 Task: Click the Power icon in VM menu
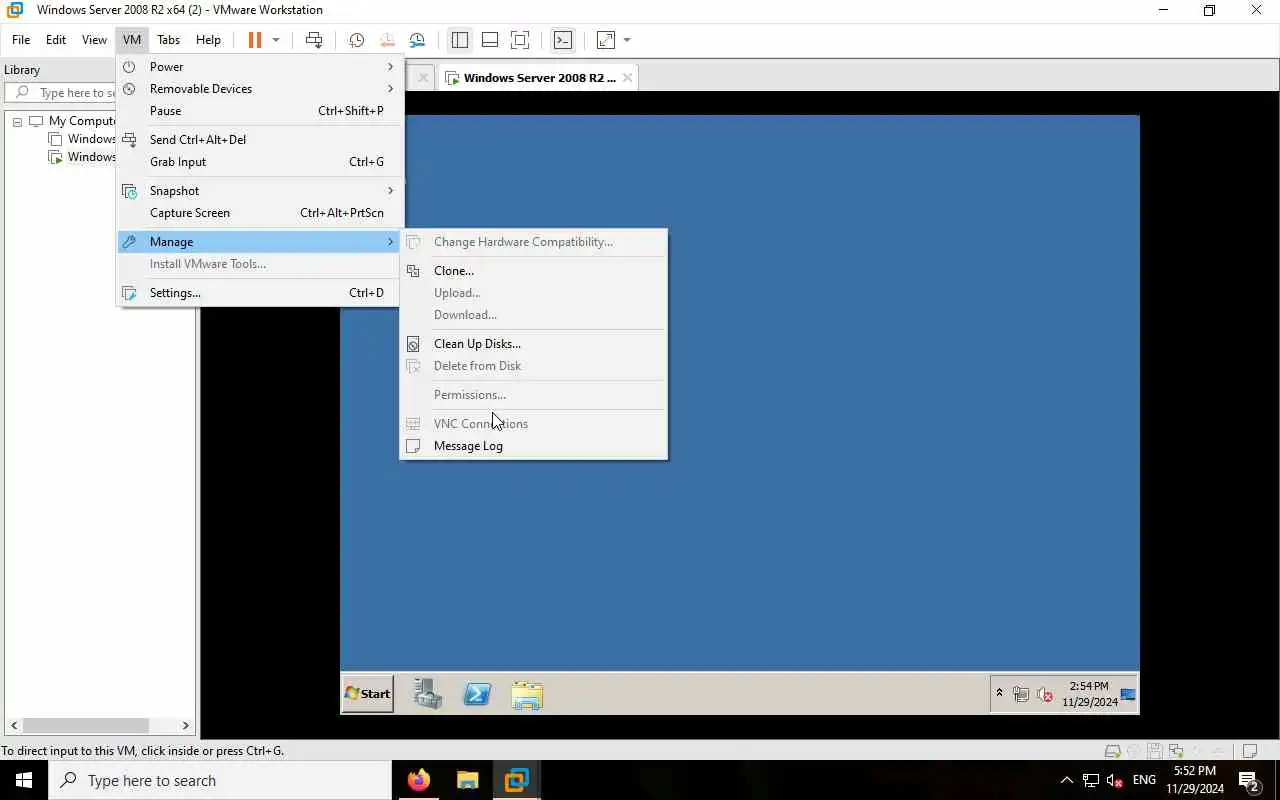click(x=129, y=67)
